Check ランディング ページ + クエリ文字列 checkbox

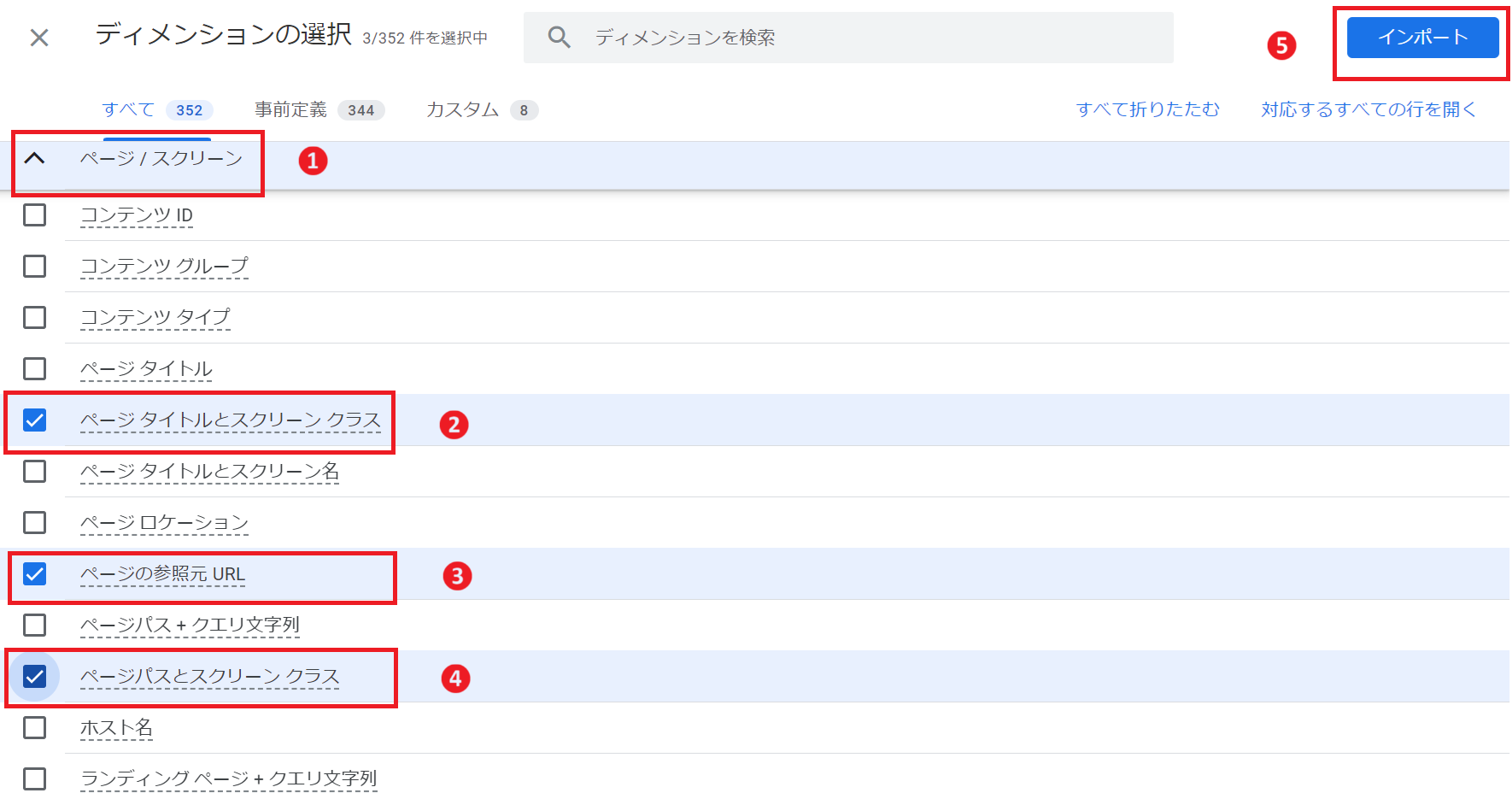coord(35,778)
